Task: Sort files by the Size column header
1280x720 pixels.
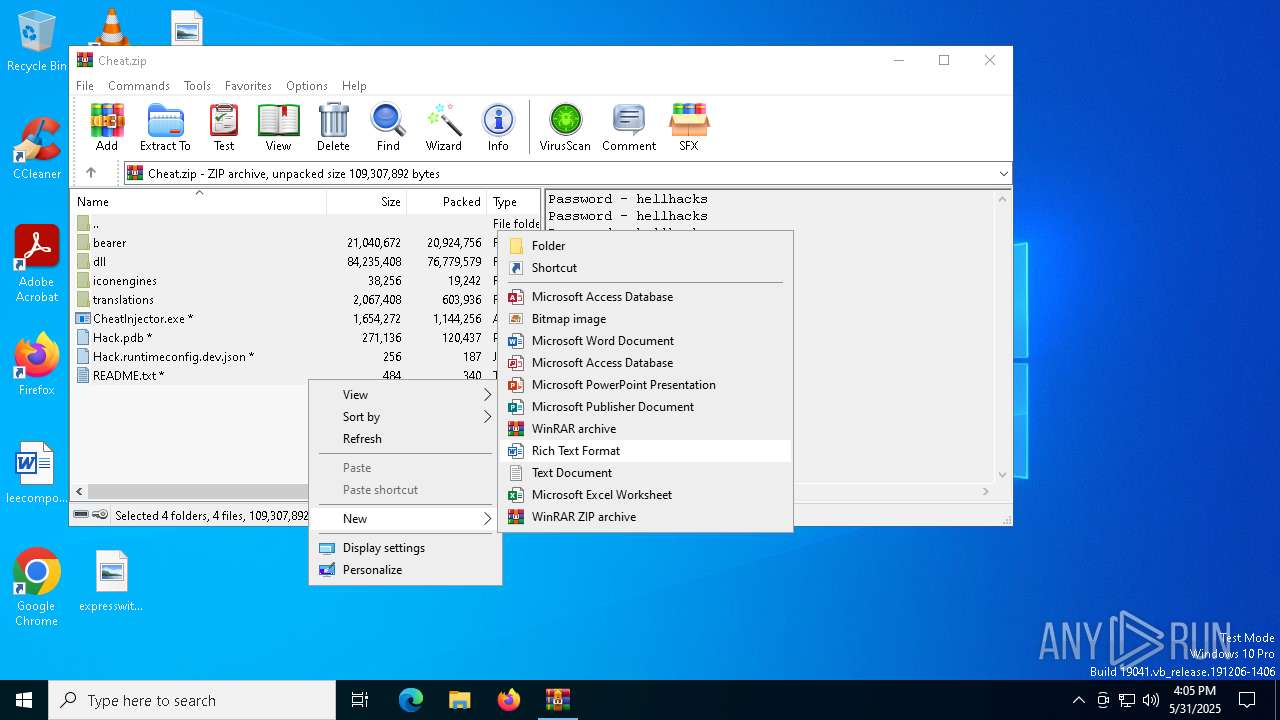Action: tap(366, 202)
